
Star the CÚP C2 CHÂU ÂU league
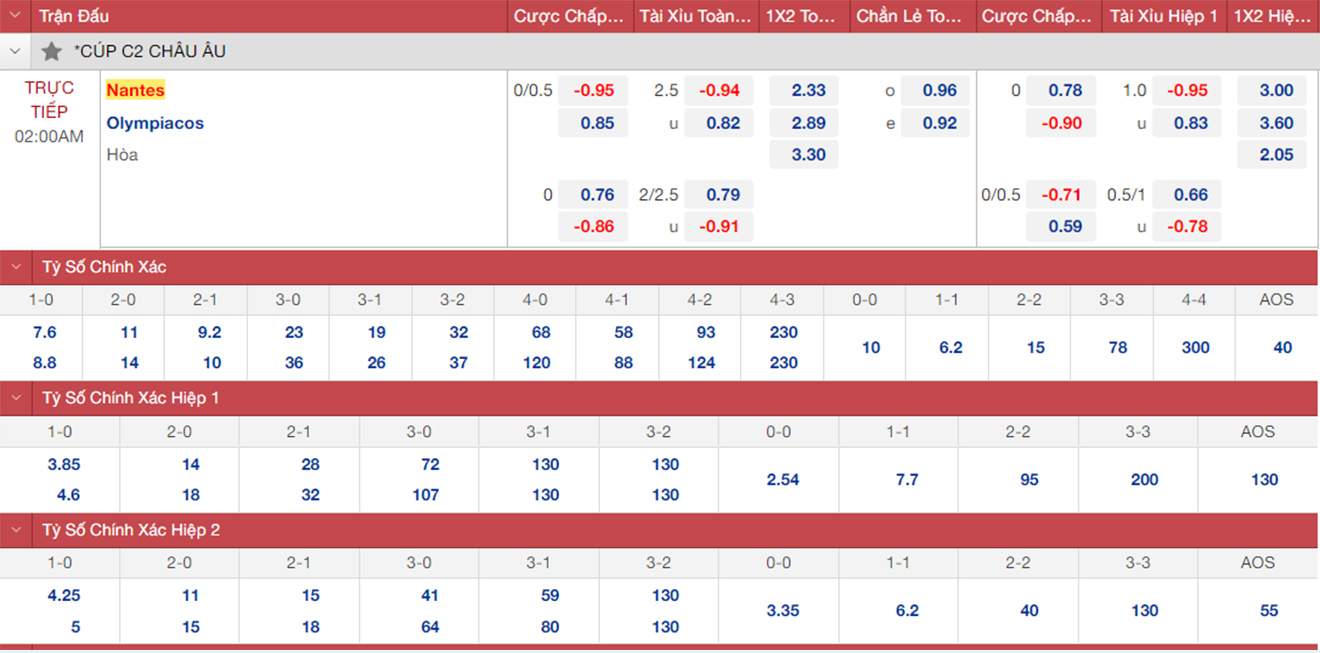pos(52,51)
